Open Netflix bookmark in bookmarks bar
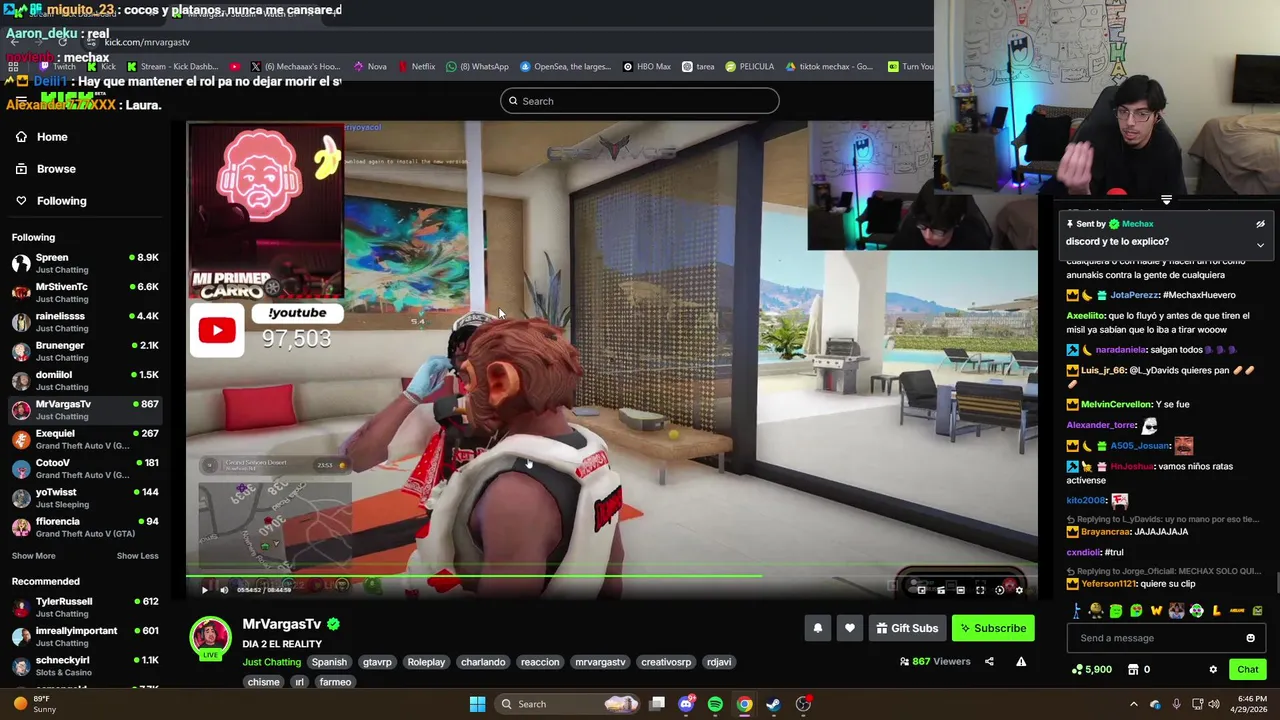 coord(417,67)
